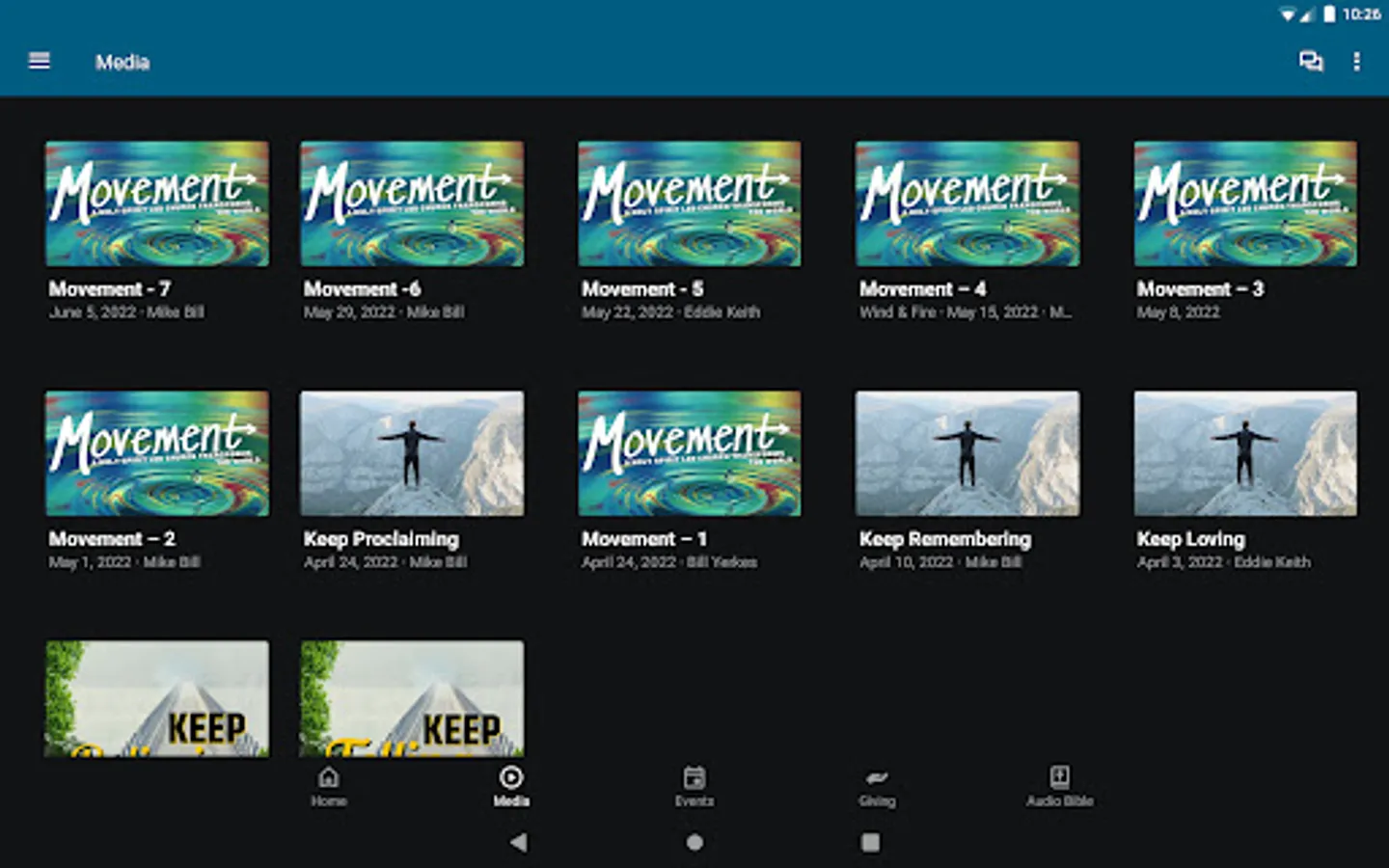Open the Audio Bible tab
Screen dimensions: 1389x868
pos(1059,786)
